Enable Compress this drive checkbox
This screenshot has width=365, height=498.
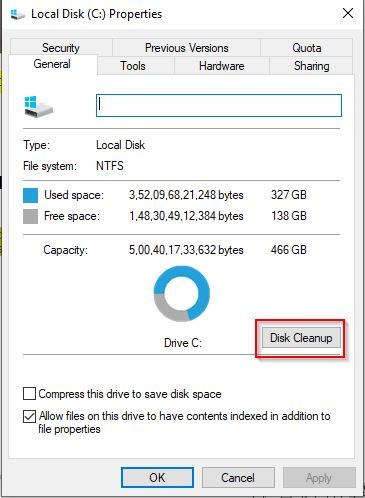tap(29, 393)
